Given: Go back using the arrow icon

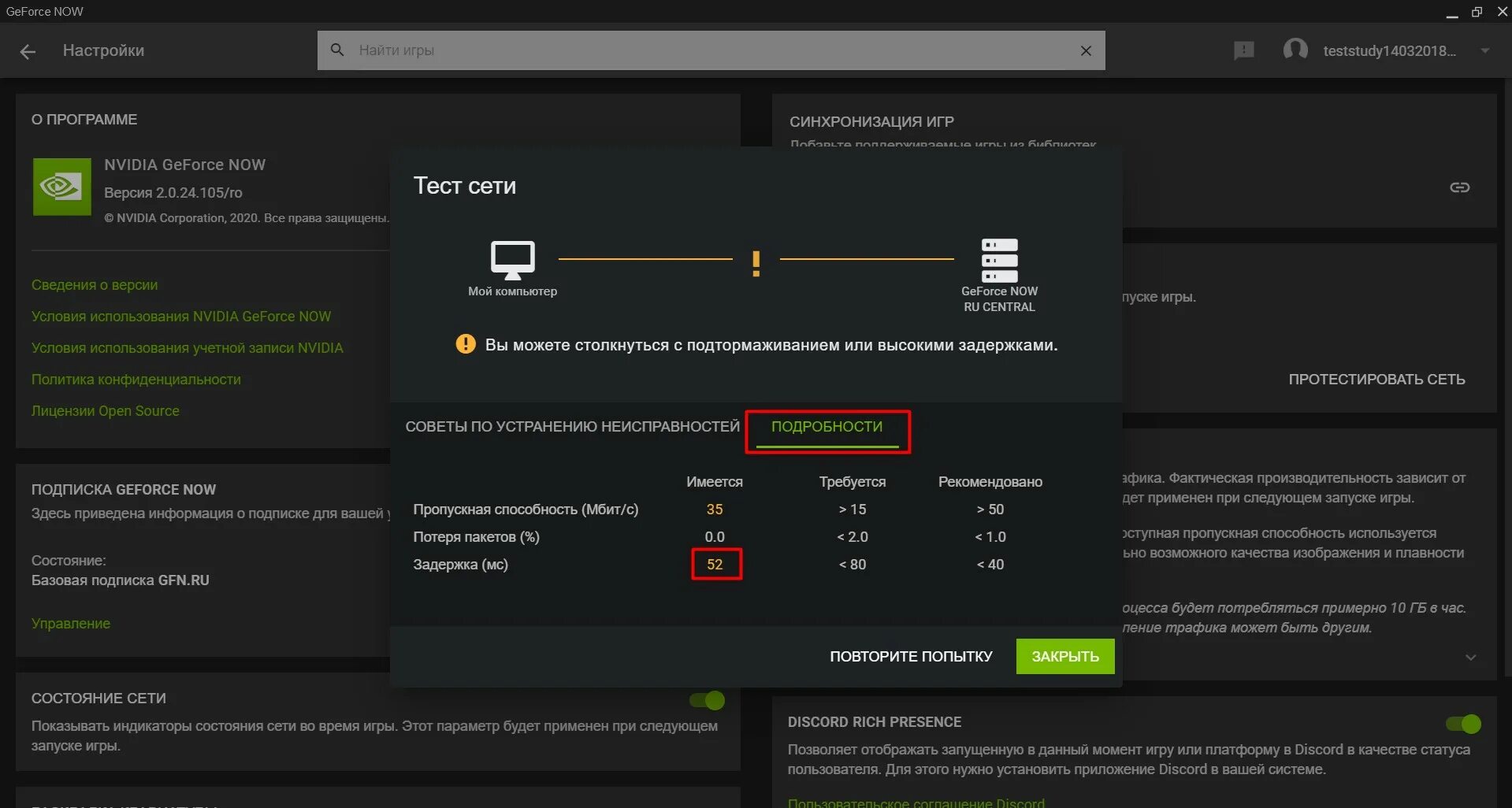Looking at the screenshot, I should click(x=28, y=51).
